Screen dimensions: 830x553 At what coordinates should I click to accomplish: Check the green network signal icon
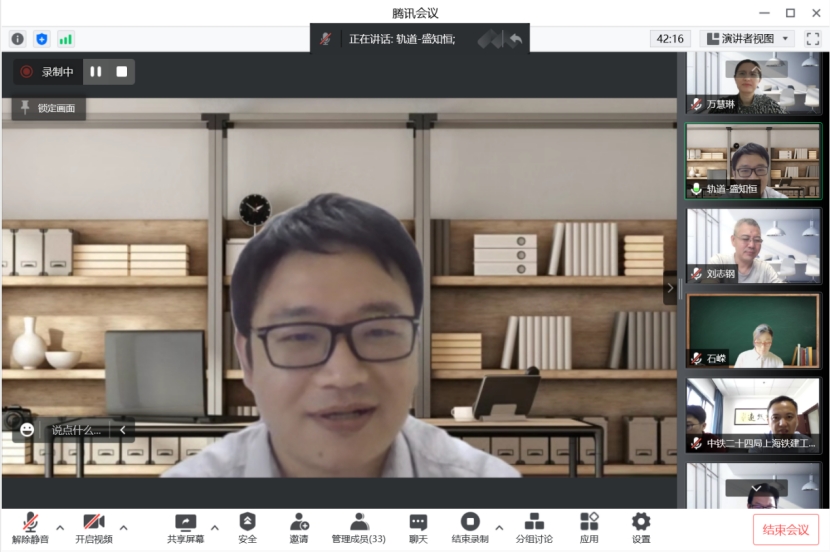click(x=66, y=39)
